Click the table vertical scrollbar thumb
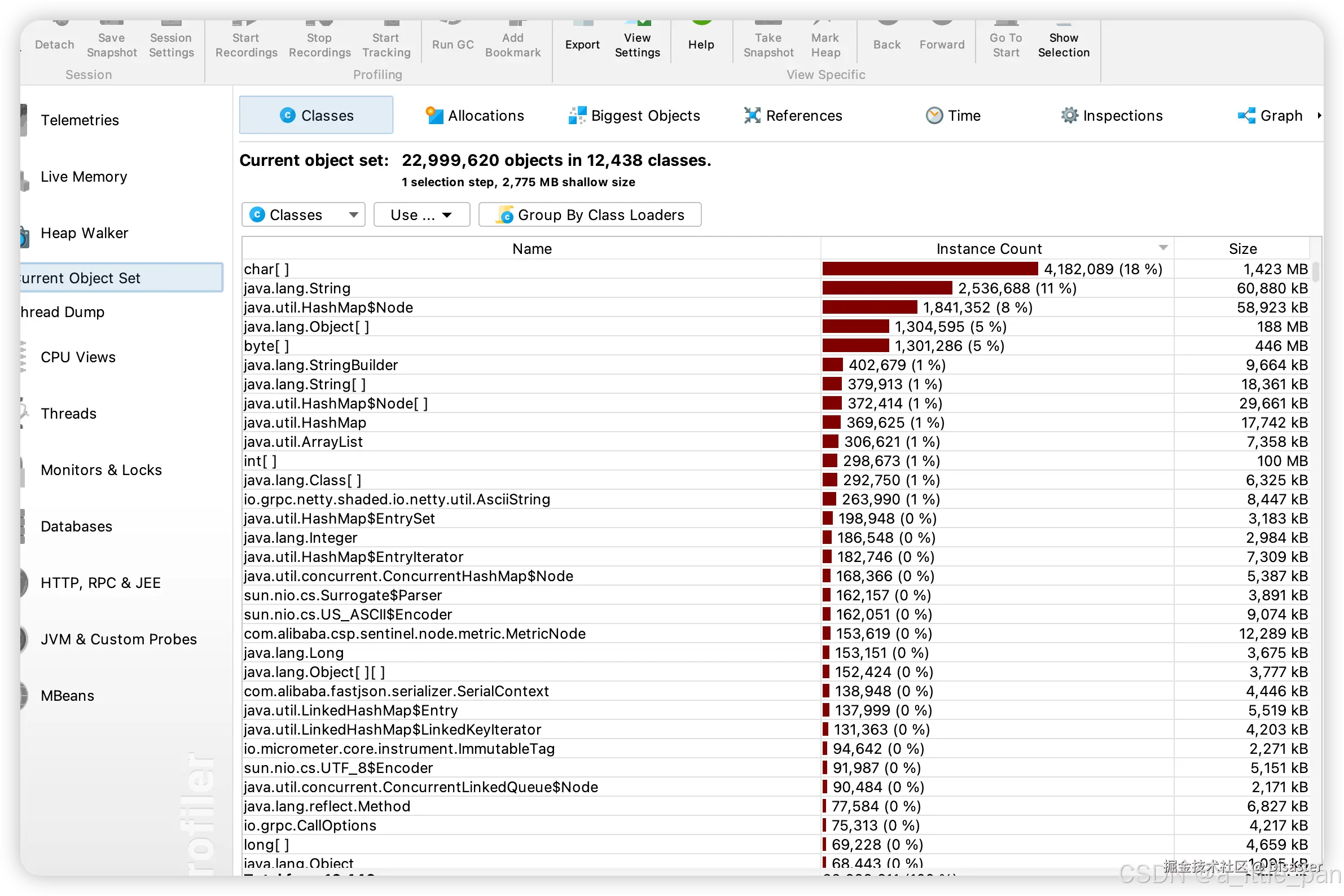1344x896 pixels. 1316,271
